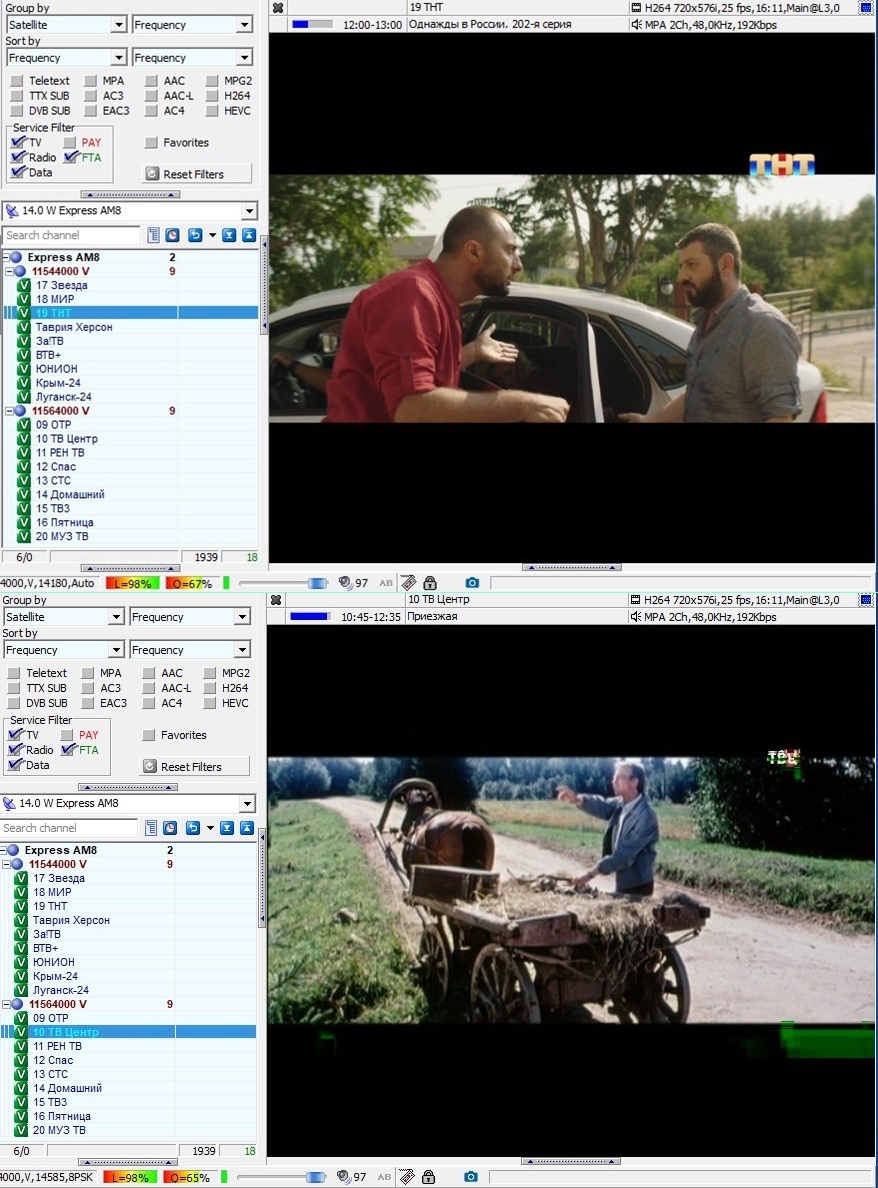Click the X icon left of '19 ТНТ' title
Screen dimensions: 878x1188
click(278, 8)
